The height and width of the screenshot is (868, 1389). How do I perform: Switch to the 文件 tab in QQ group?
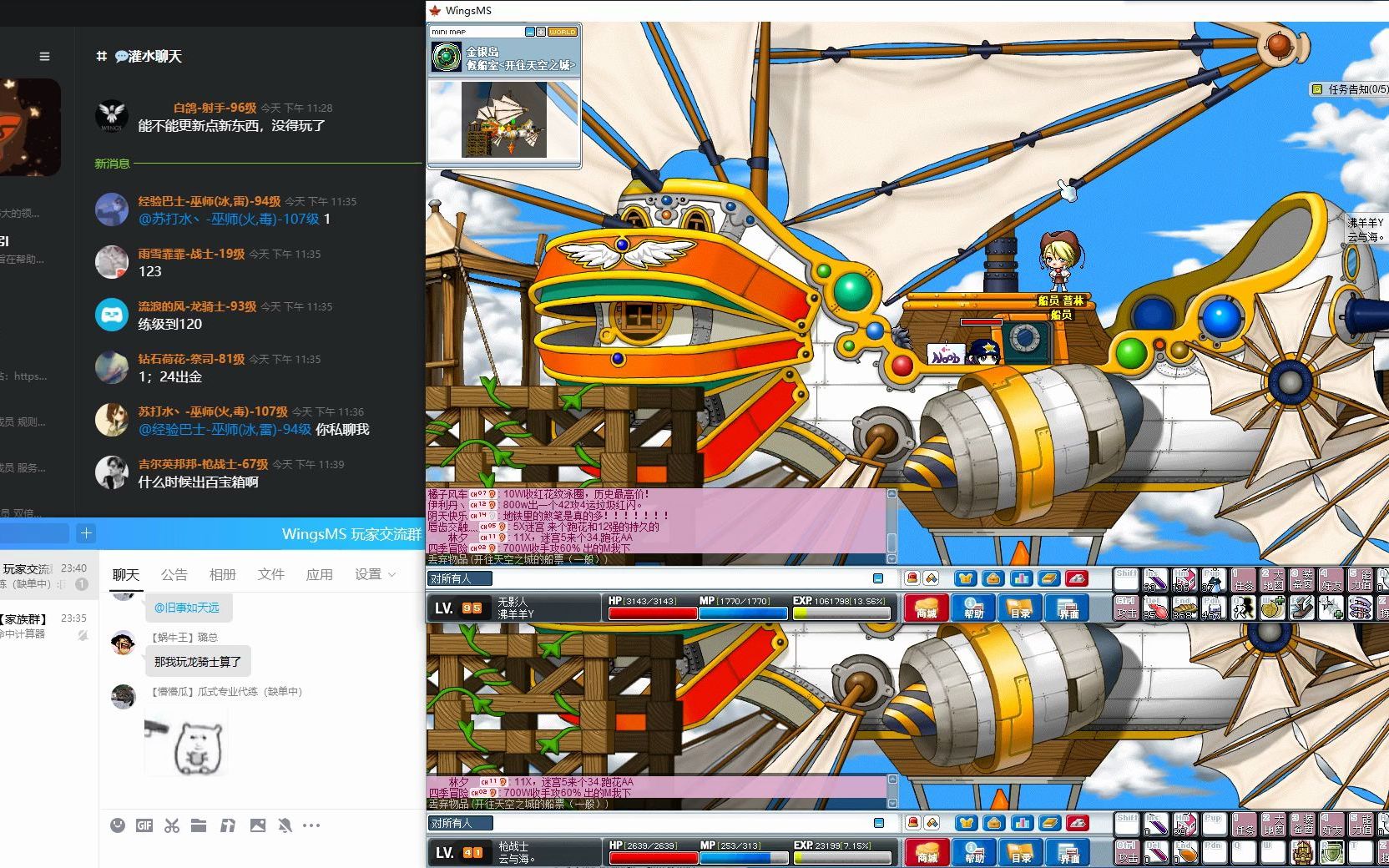click(x=271, y=574)
